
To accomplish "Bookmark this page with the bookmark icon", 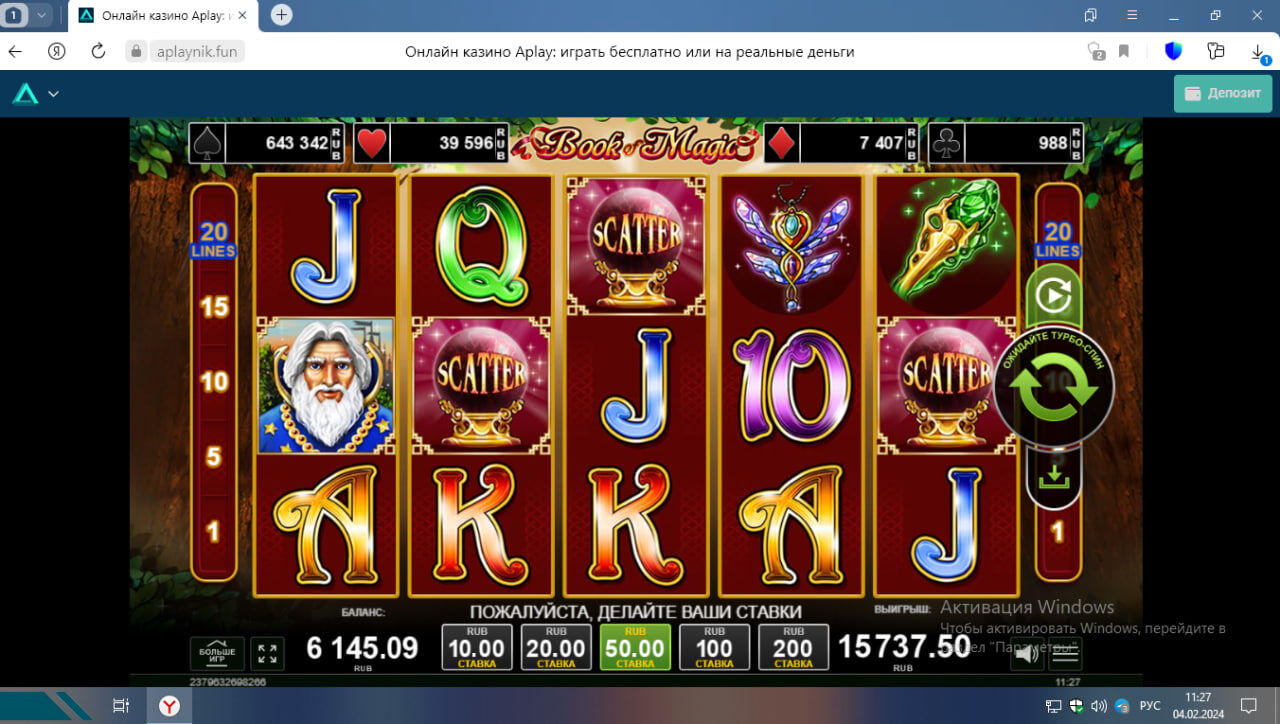I will click(1124, 51).
